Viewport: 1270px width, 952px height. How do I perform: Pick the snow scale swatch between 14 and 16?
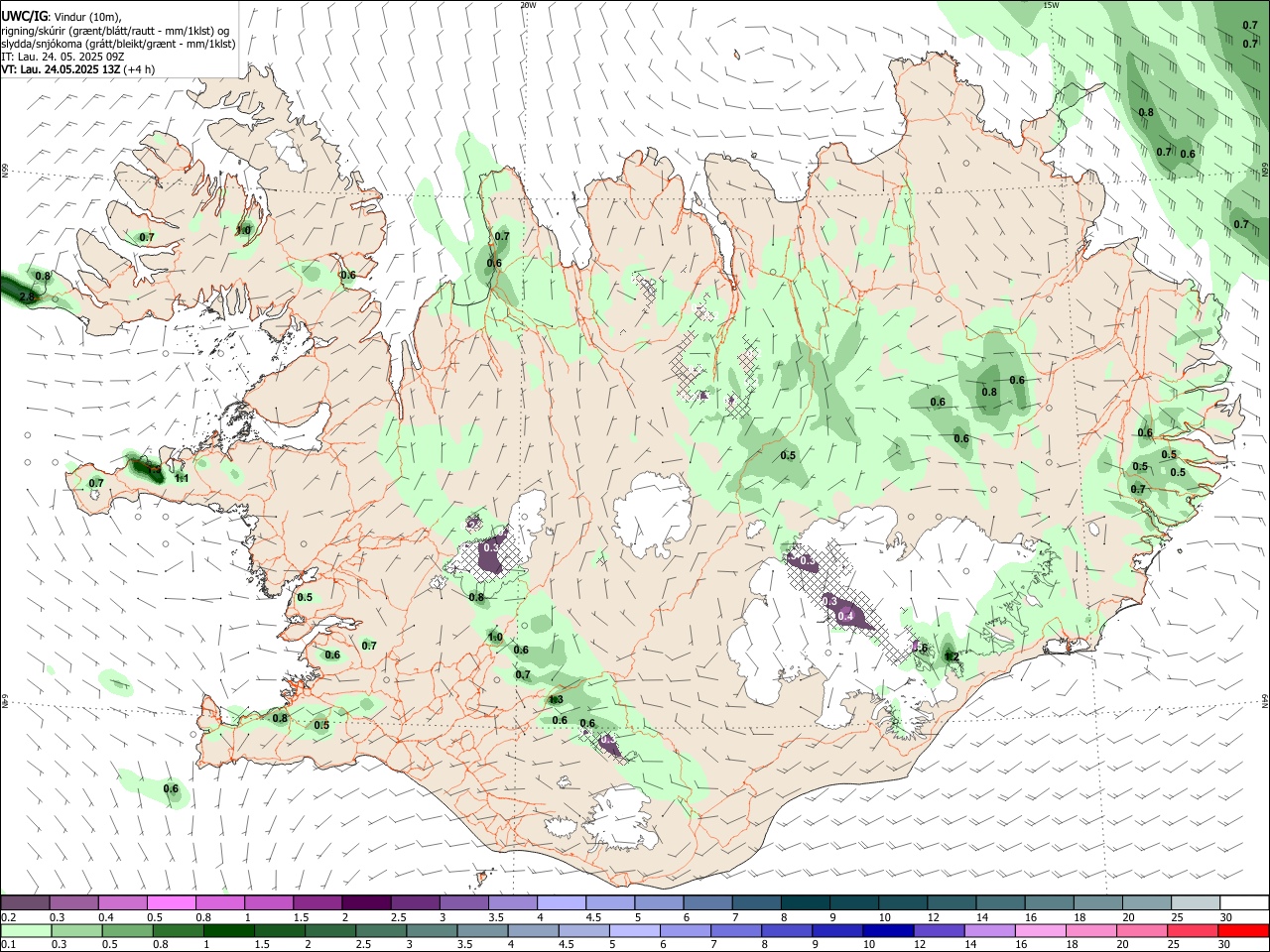point(1001,903)
